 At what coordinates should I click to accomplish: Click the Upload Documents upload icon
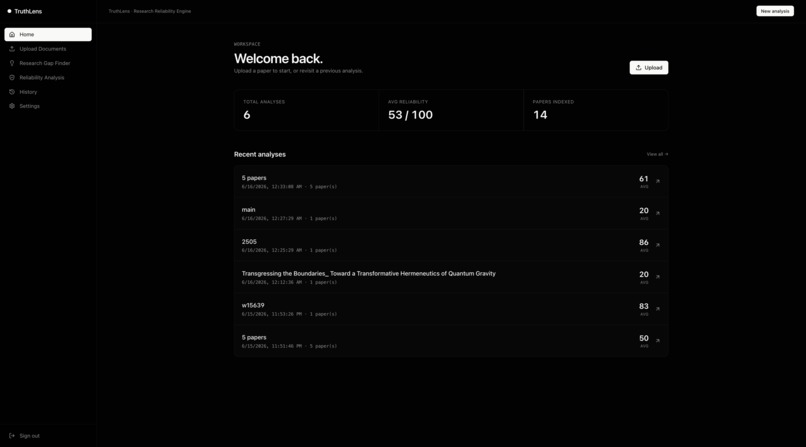pos(12,49)
